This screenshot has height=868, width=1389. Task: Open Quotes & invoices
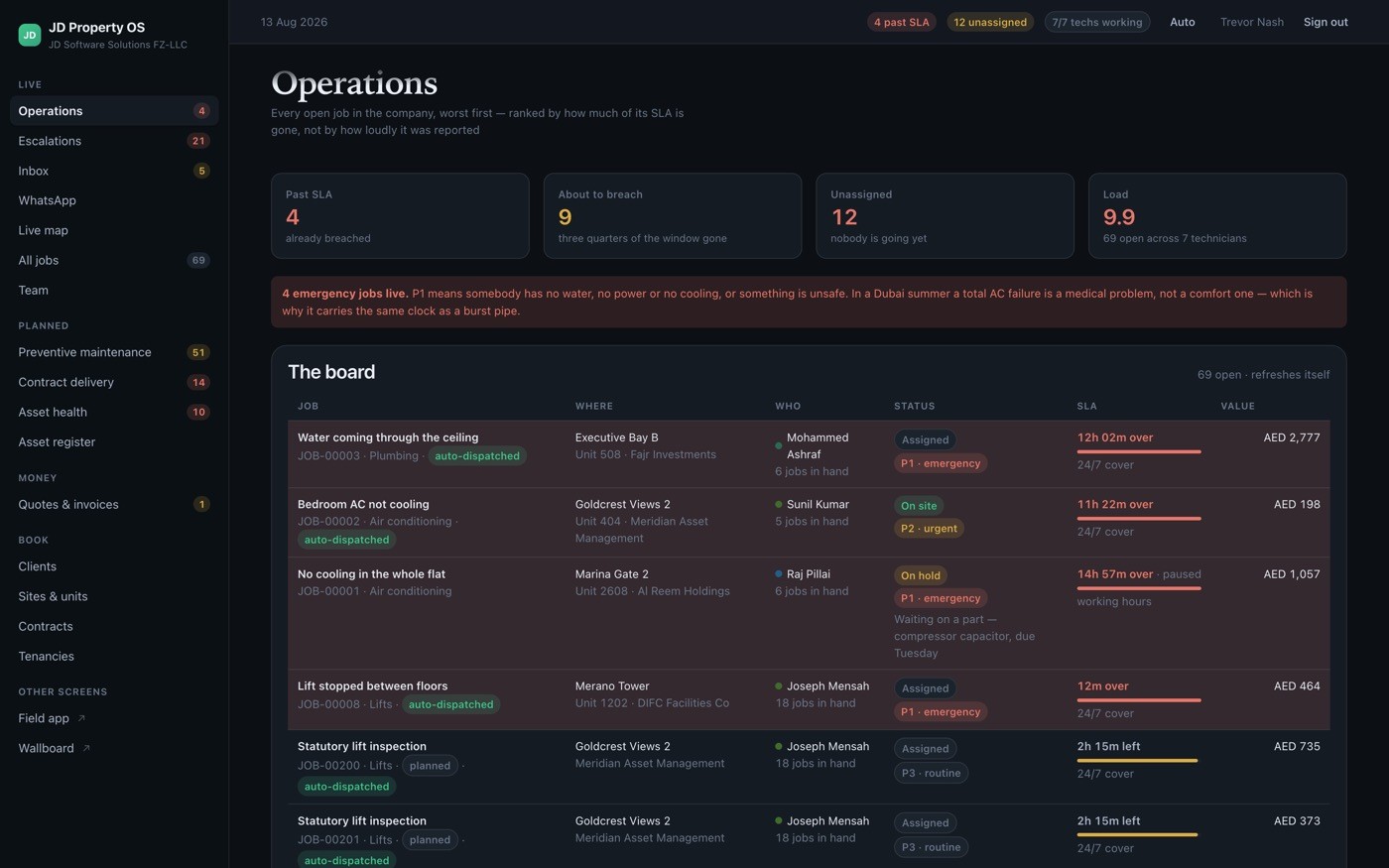click(114, 504)
